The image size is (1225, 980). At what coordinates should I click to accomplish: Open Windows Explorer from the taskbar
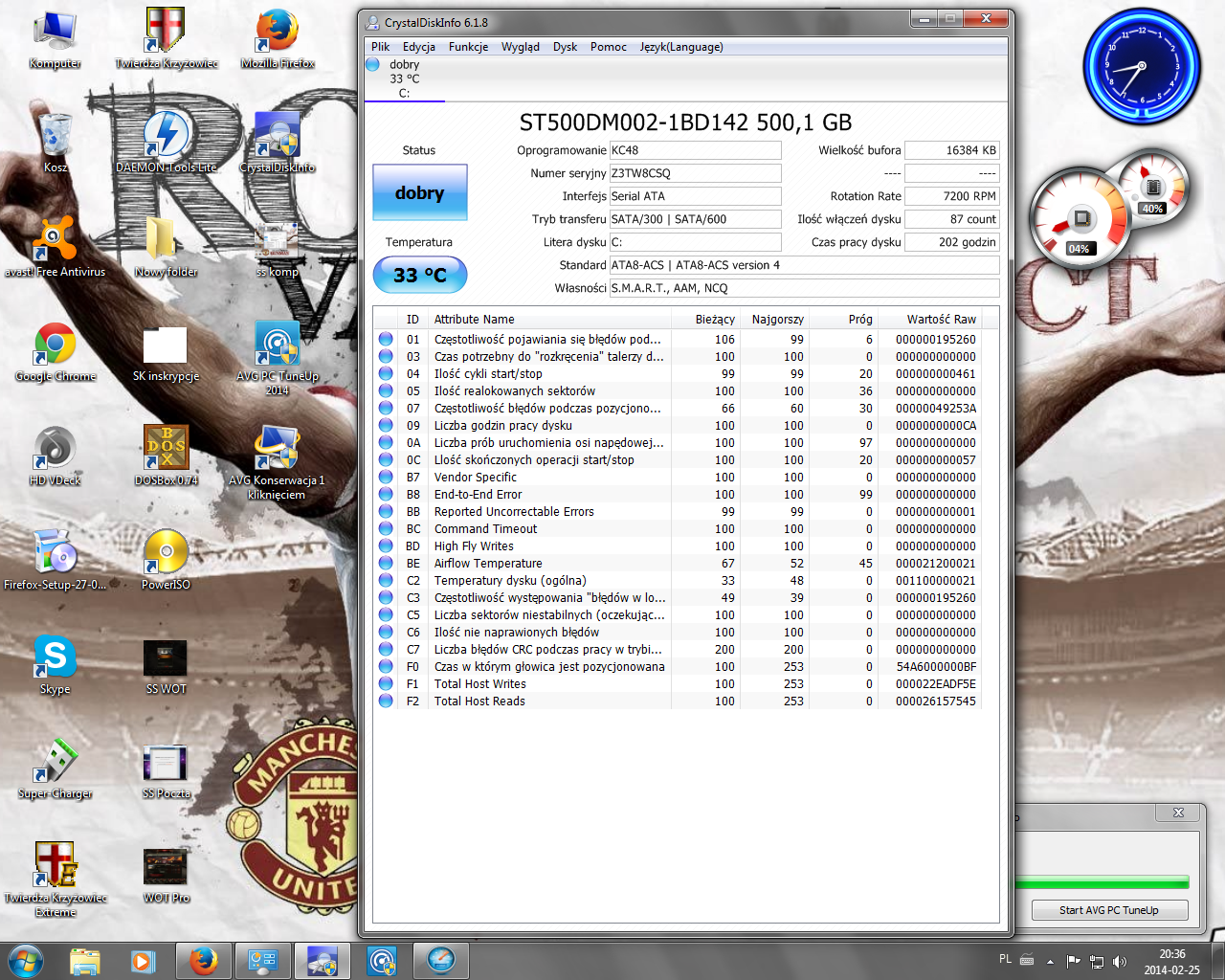(85, 960)
